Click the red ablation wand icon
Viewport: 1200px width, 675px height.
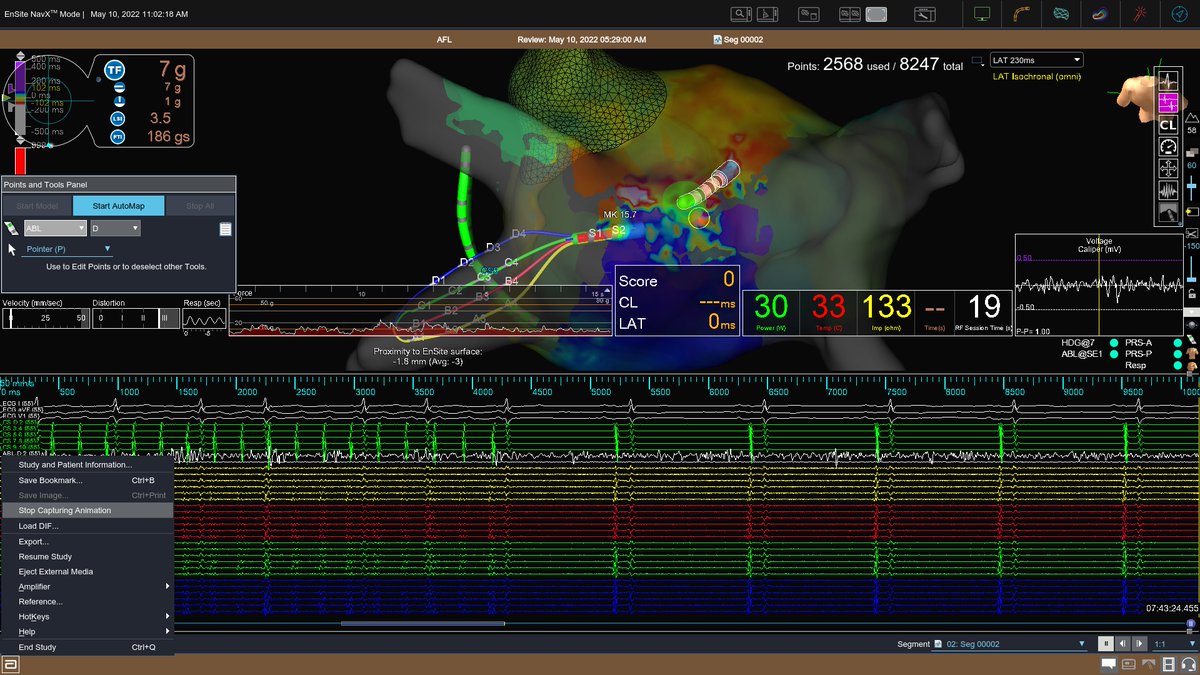coord(1138,14)
